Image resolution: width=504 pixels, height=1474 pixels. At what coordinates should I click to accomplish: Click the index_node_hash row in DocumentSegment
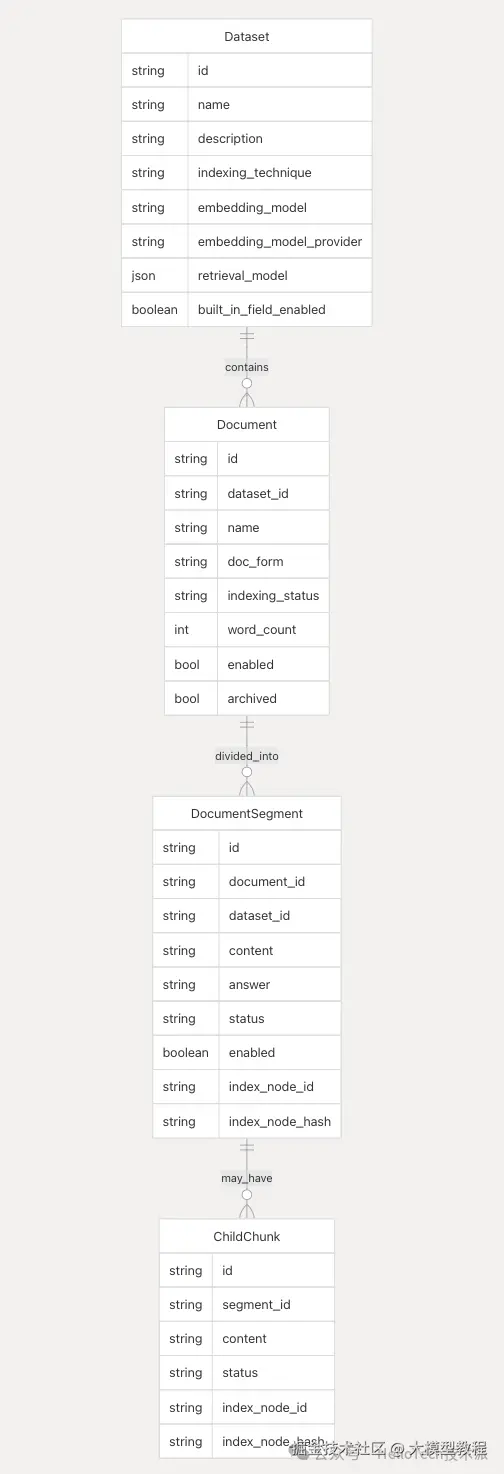click(247, 1121)
